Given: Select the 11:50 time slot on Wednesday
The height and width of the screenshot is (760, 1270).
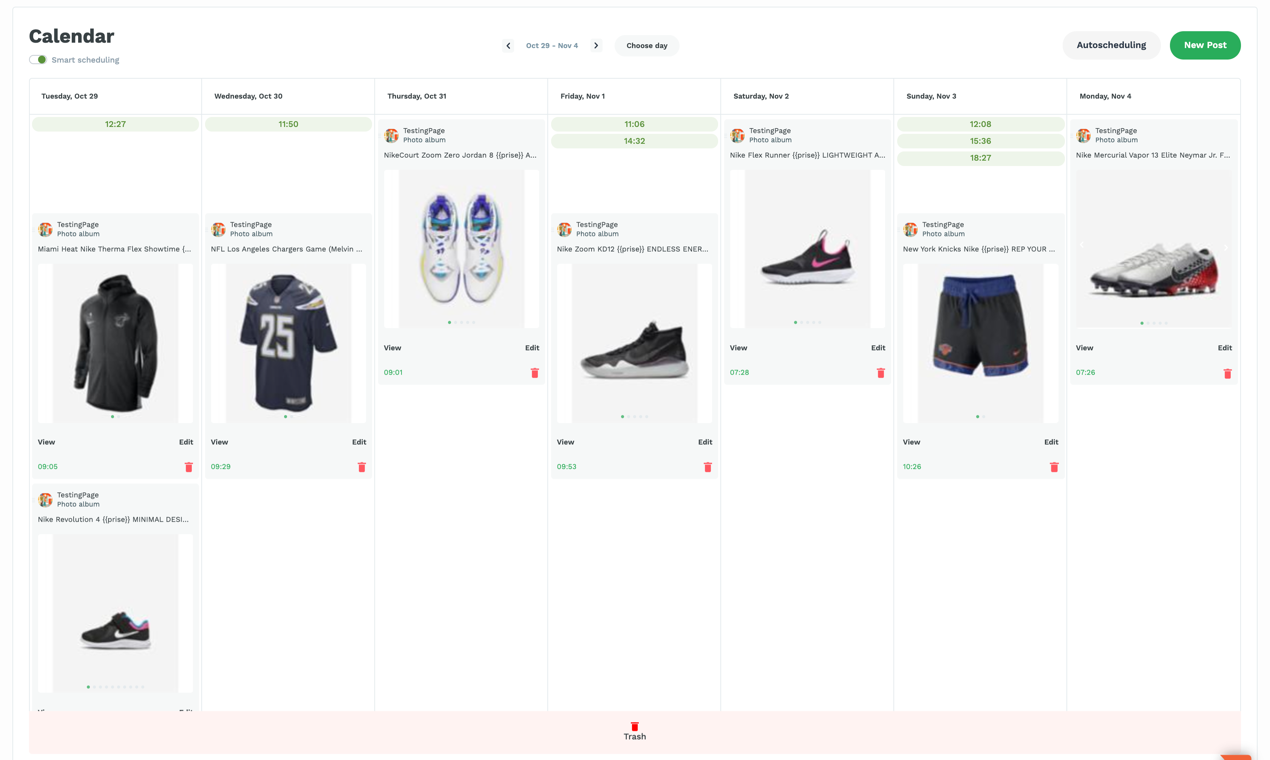Looking at the screenshot, I should (x=288, y=124).
